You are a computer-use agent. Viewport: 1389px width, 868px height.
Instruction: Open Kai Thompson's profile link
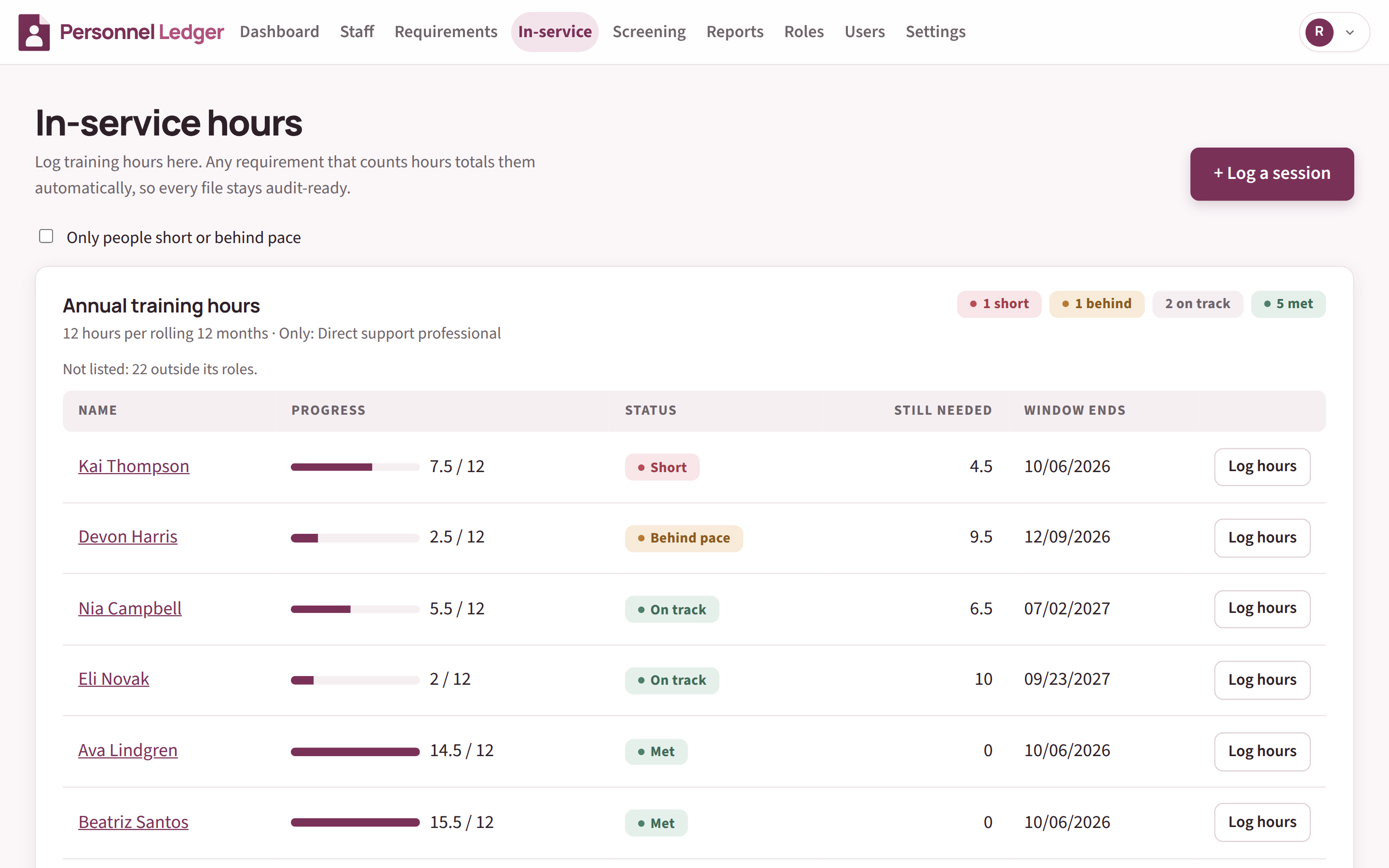pyautogui.click(x=134, y=466)
